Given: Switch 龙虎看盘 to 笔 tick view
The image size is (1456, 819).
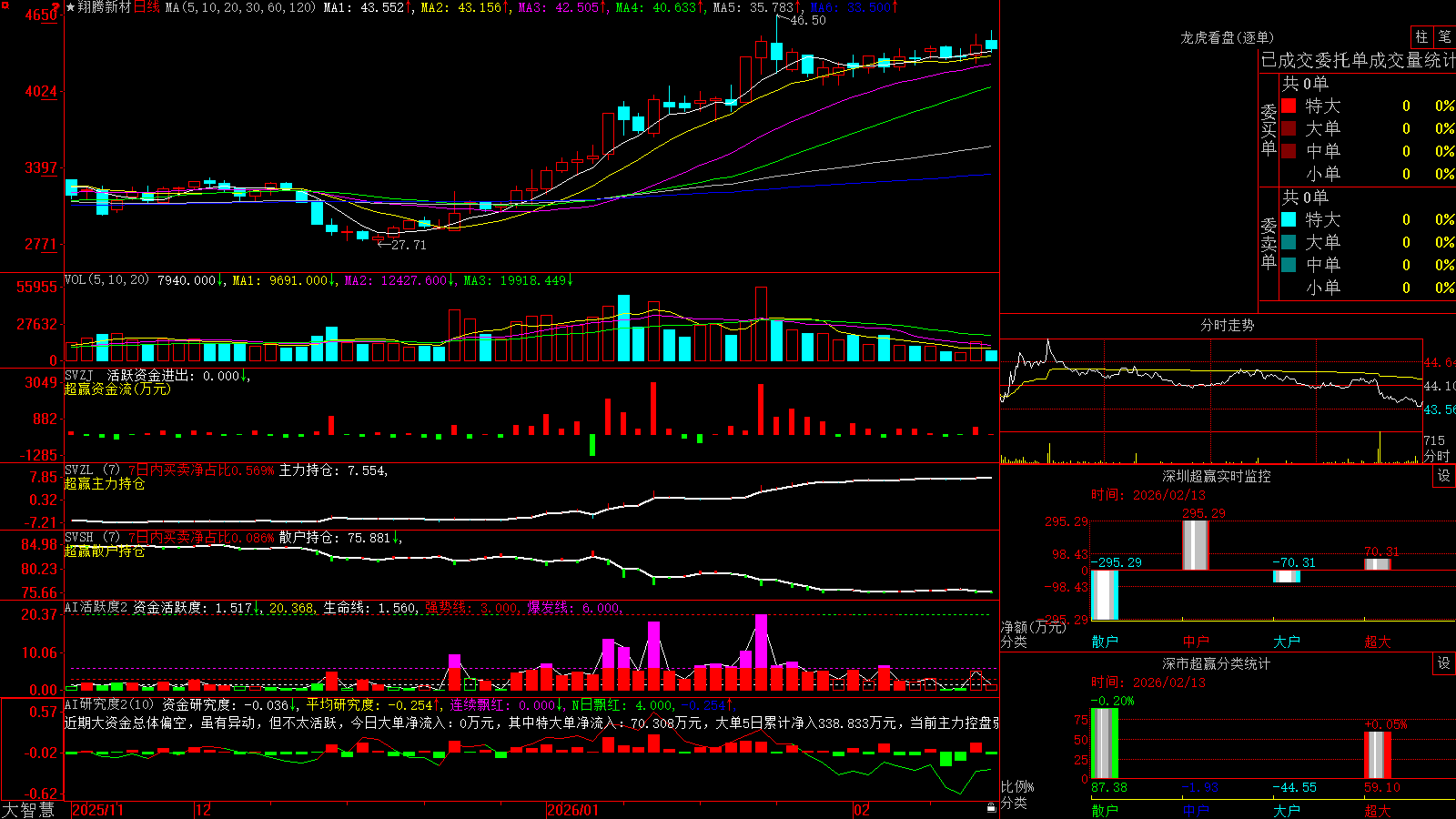Looking at the screenshot, I should click(x=1445, y=36).
